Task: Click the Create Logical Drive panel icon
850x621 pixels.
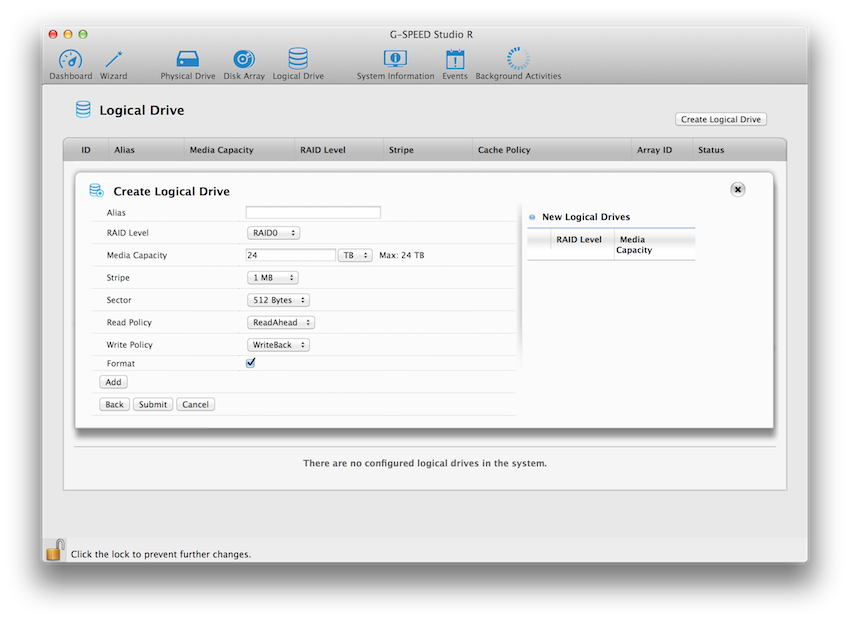Action: click(96, 190)
